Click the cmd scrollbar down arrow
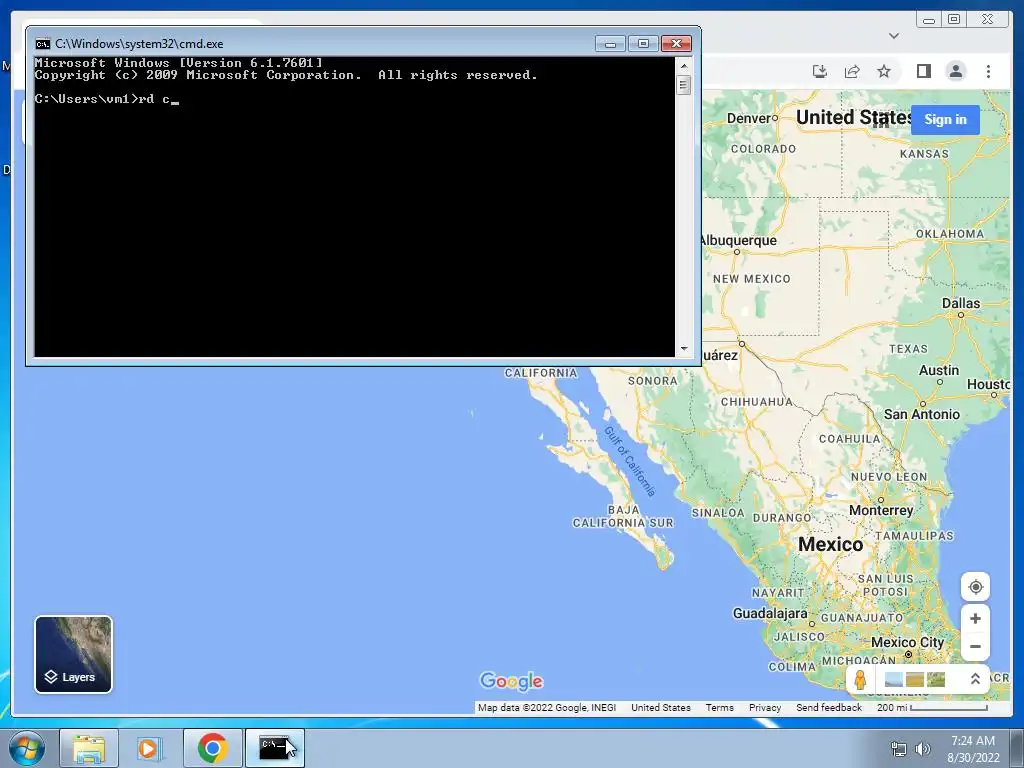This screenshot has height=768, width=1024. (x=684, y=349)
